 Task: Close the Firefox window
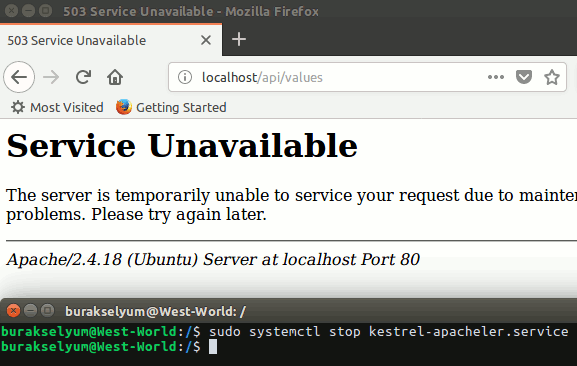pyautogui.click(x=11, y=10)
